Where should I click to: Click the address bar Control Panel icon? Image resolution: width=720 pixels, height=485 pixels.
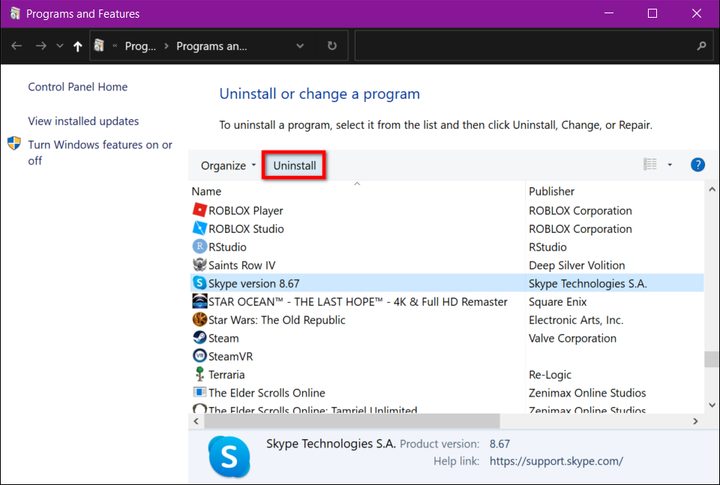pos(99,45)
